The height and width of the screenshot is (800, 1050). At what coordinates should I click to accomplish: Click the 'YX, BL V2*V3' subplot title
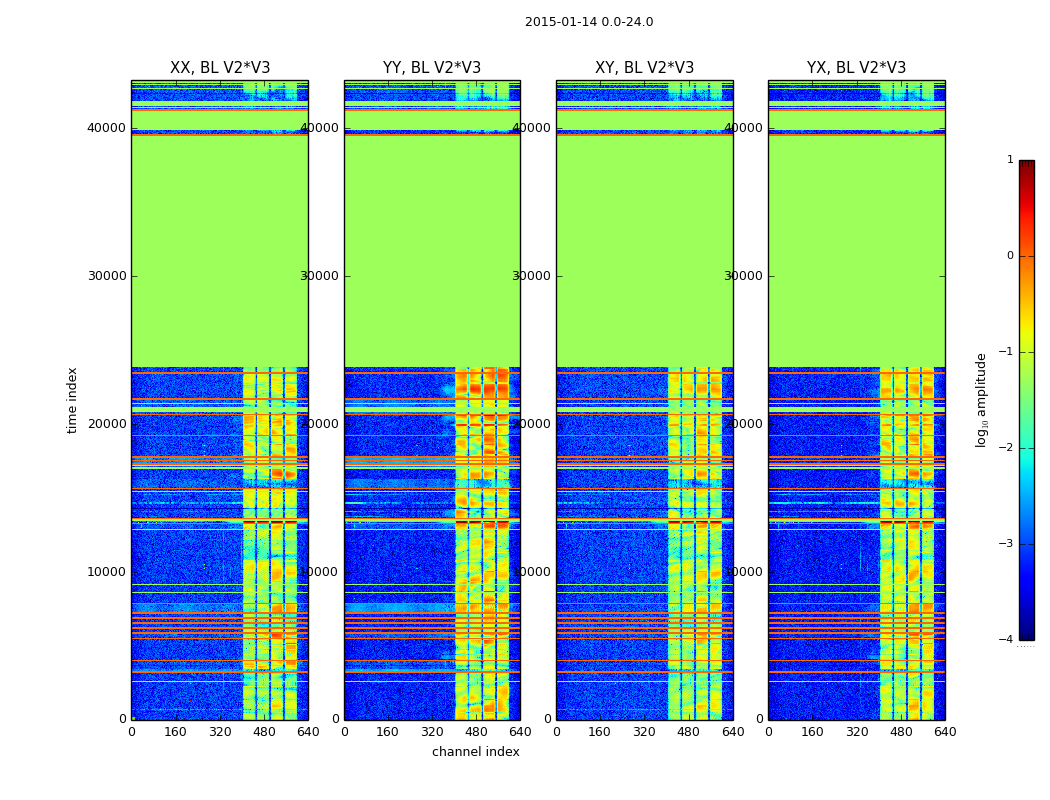(856, 68)
